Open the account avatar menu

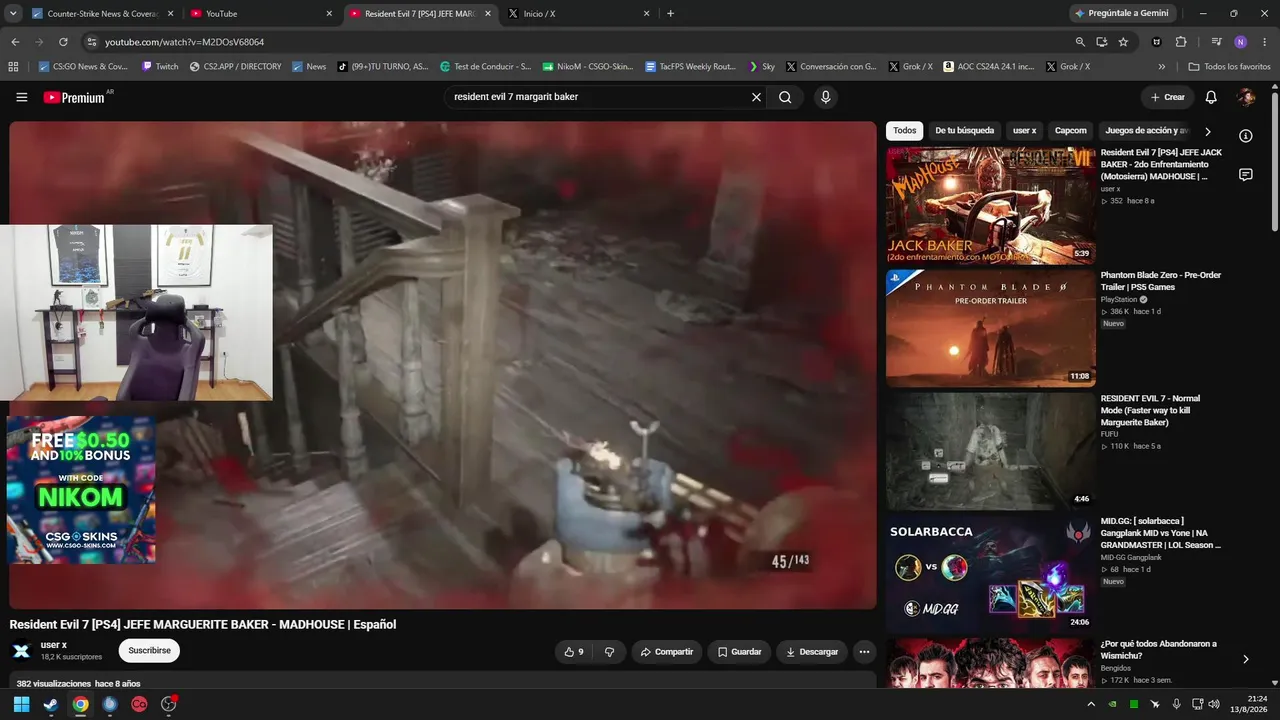[x=1246, y=97]
